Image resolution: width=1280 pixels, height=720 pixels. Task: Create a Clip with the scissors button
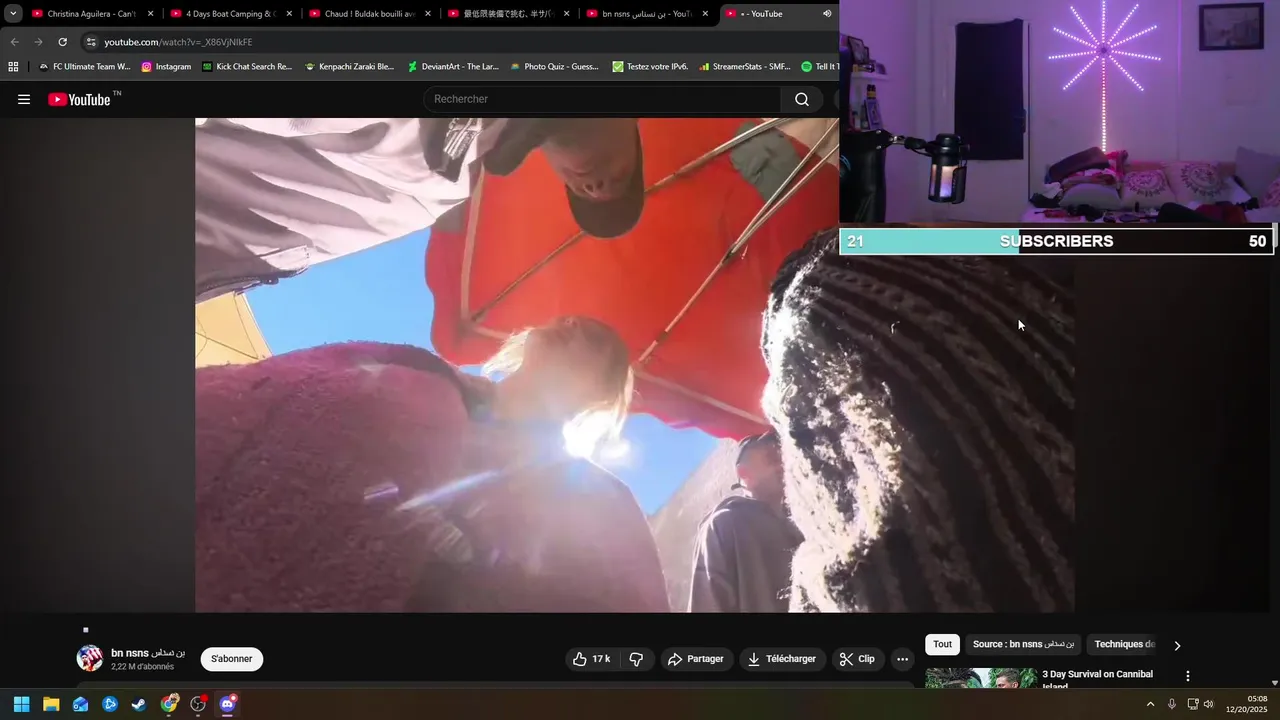(858, 659)
